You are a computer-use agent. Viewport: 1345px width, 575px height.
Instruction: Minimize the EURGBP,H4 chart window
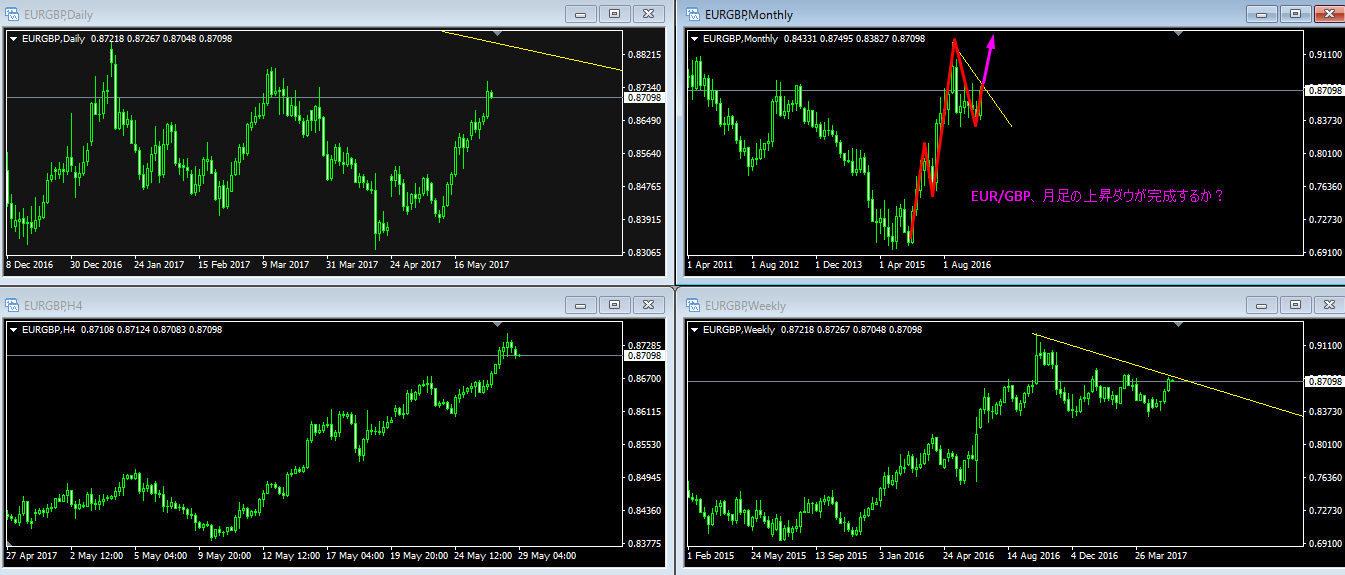click(x=580, y=305)
